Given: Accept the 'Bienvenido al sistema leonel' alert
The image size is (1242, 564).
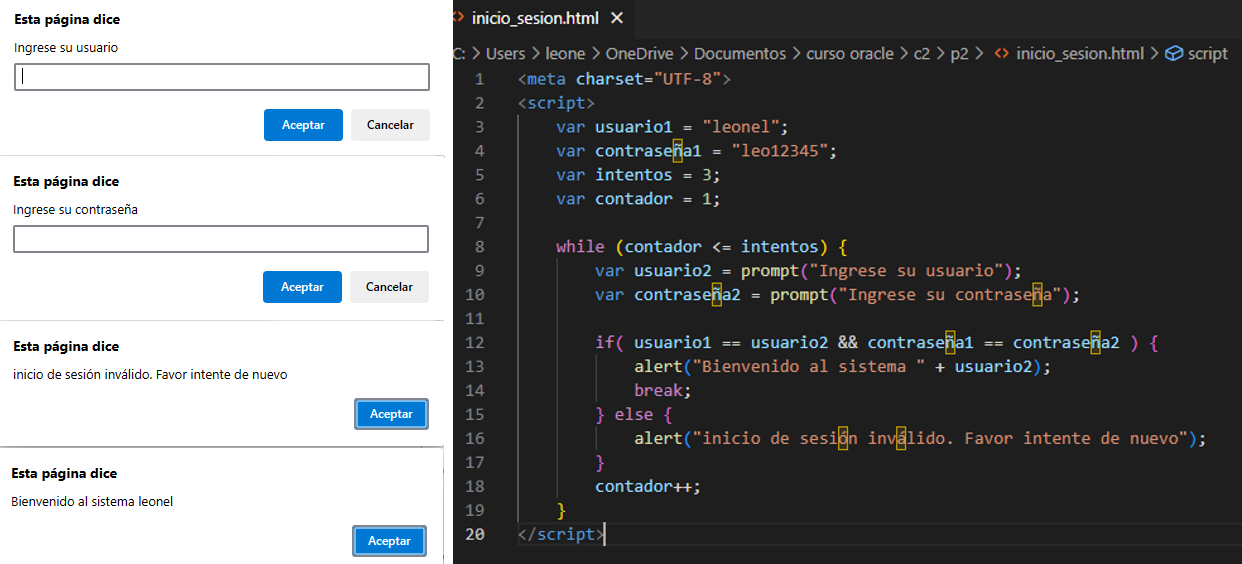Looking at the screenshot, I should (x=389, y=541).
